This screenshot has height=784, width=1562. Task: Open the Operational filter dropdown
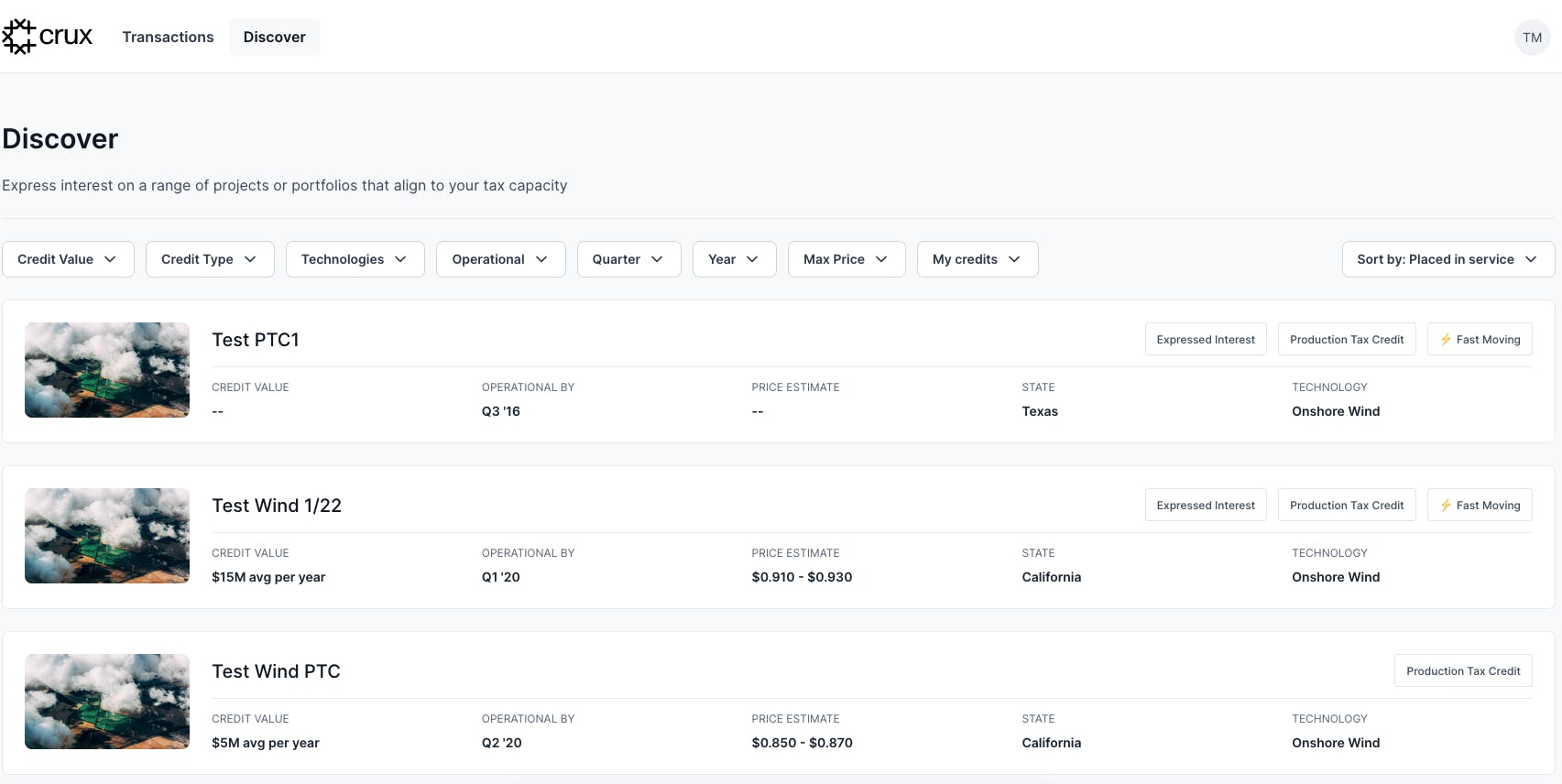pyautogui.click(x=500, y=259)
